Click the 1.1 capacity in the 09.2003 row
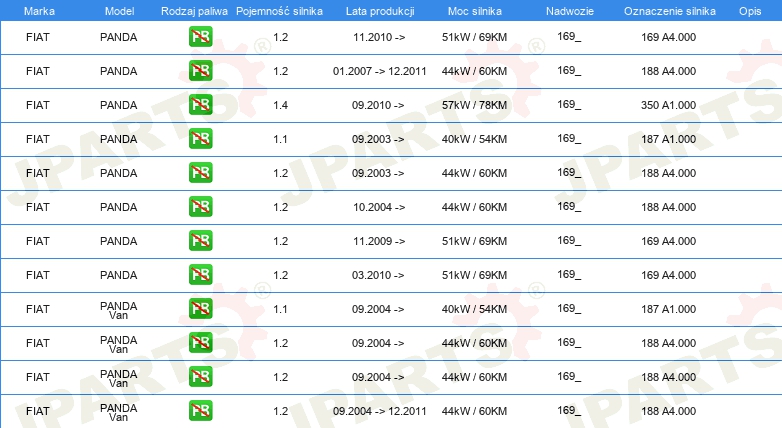782x428 pixels. tap(280, 139)
